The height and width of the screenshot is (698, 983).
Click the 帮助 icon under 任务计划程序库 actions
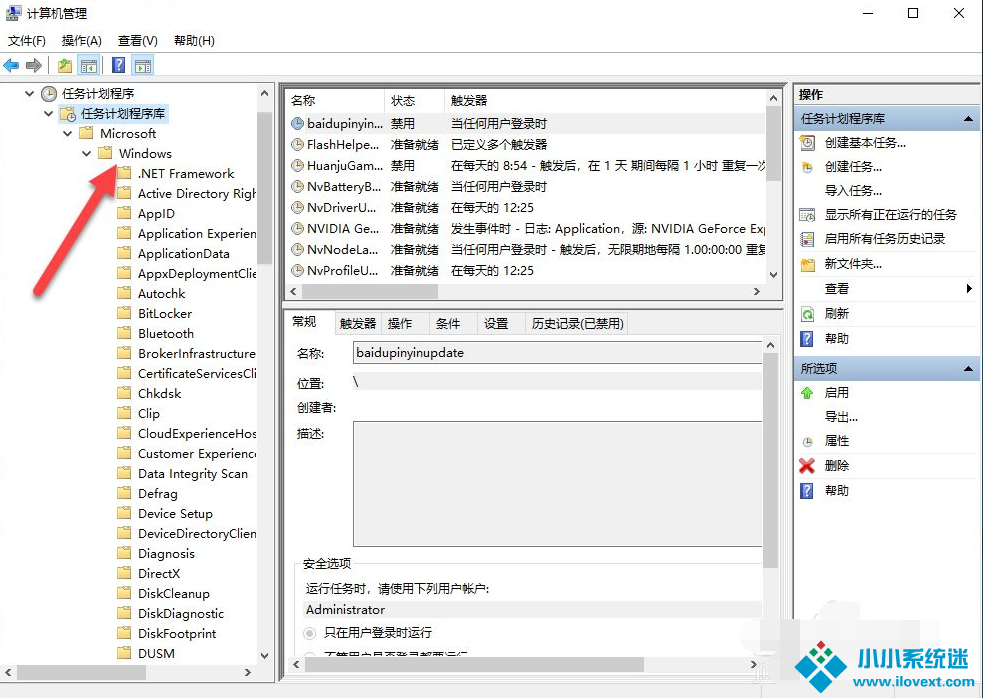tap(807, 339)
